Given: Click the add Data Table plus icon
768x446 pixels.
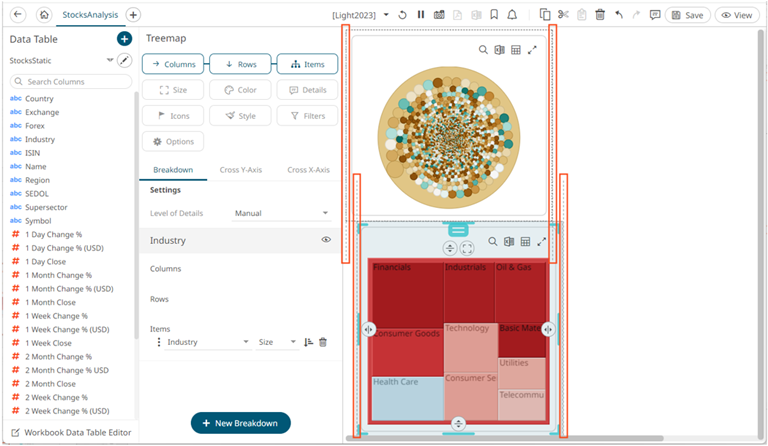Looking at the screenshot, I should tap(124, 39).
